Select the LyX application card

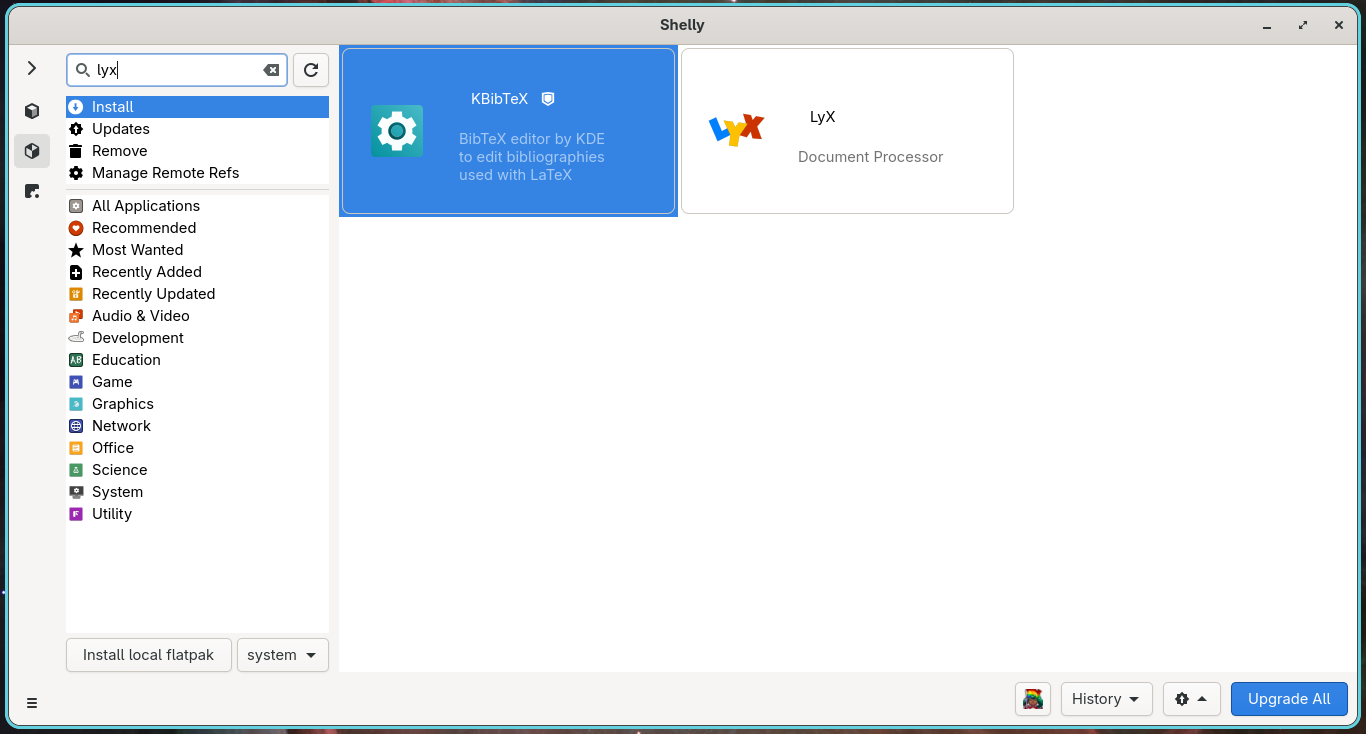847,131
